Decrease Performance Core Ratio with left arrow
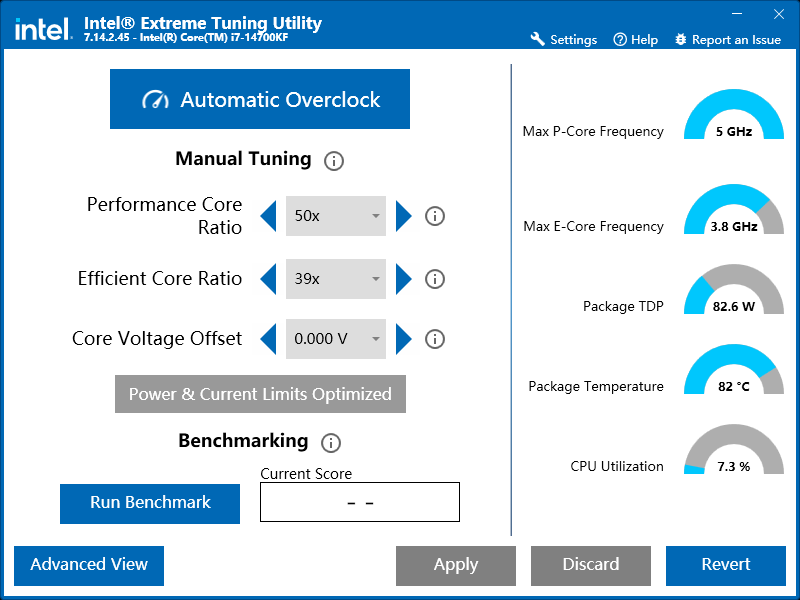The height and width of the screenshot is (600, 800). point(268,216)
